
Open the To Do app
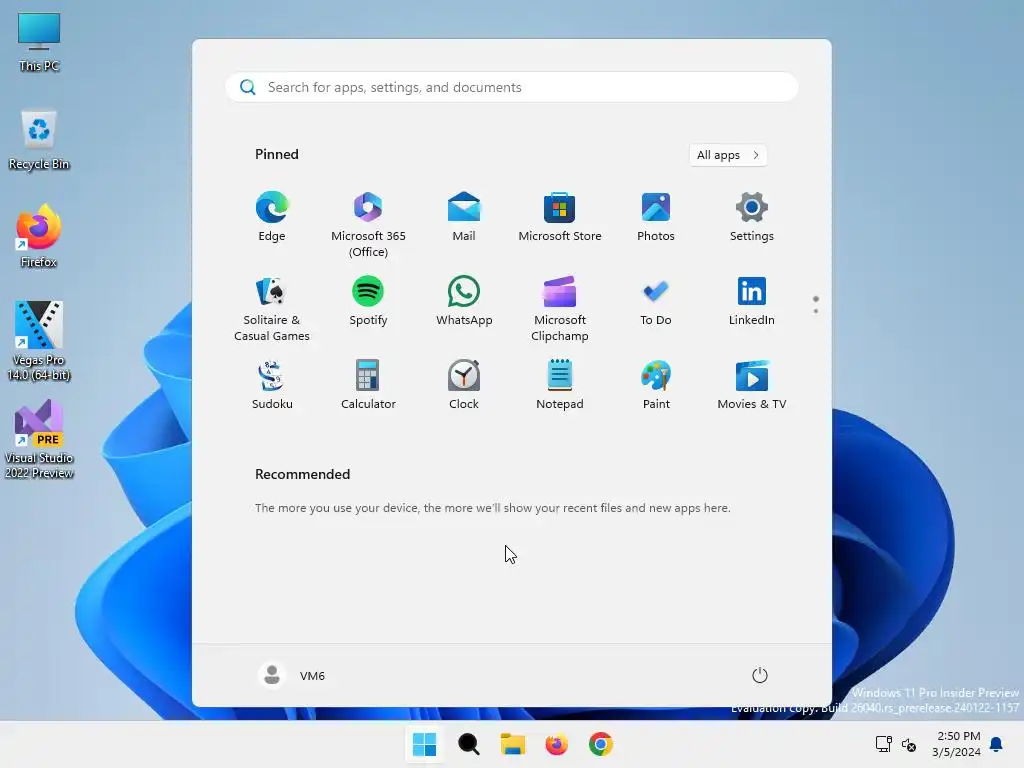pyautogui.click(x=656, y=302)
